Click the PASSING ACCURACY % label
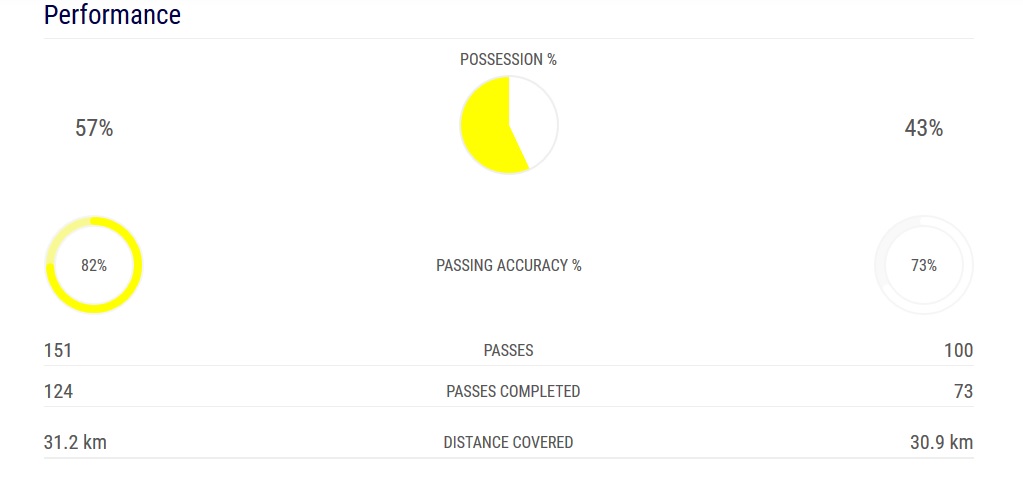The height and width of the screenshot is (499, 1023). coord(508,265)
